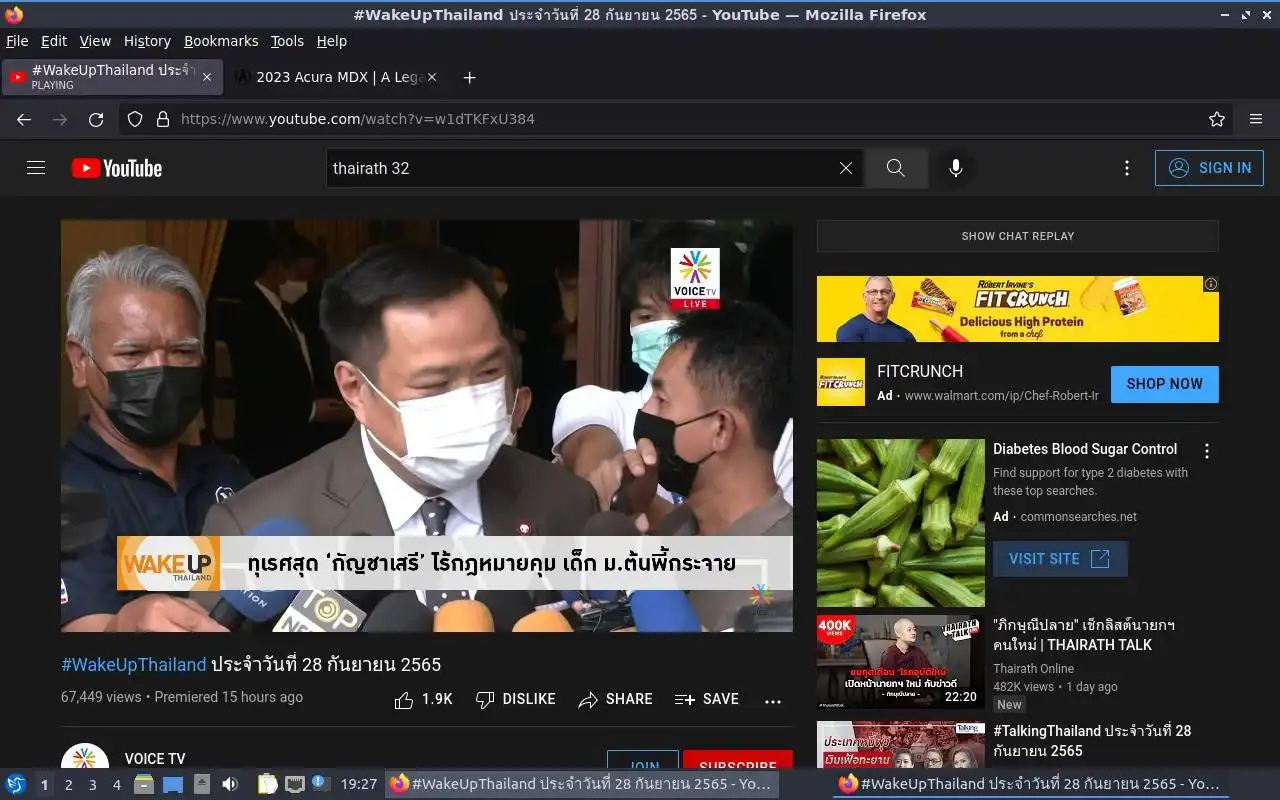Viewport: 1280px width, 800px height.
Task: Switch to workspace 2
Action: (x=69, y=785)
